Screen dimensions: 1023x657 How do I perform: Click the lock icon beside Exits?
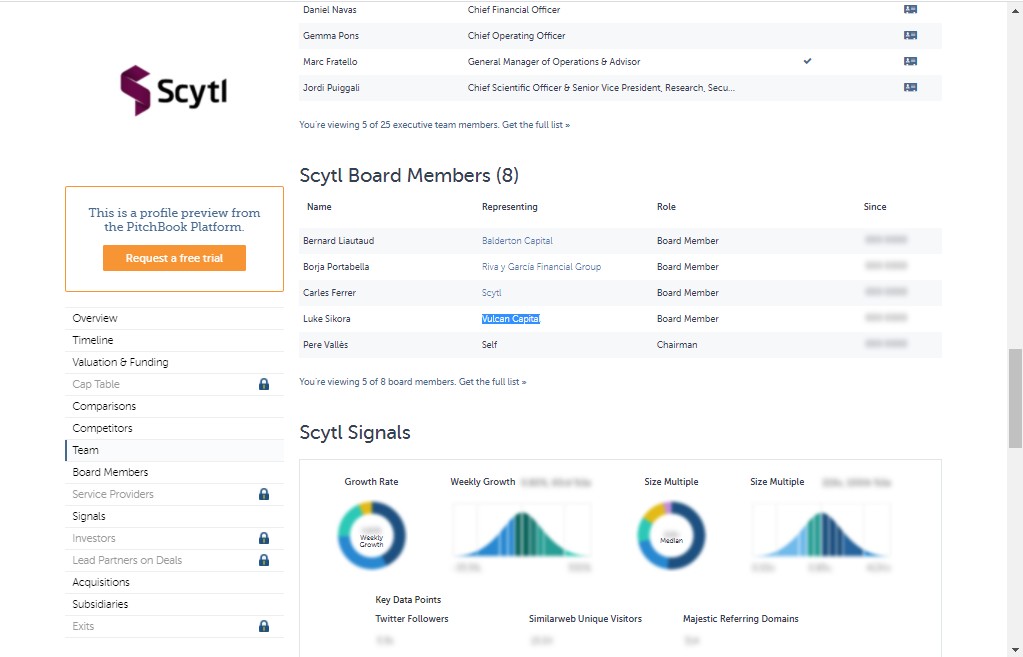coord(264,626)
